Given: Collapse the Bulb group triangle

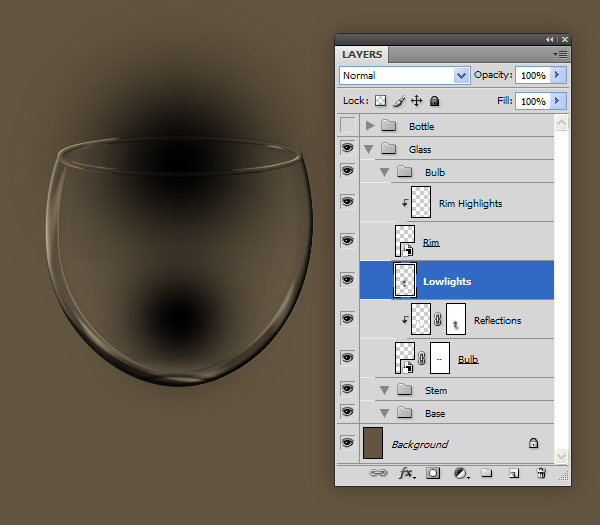Looking at the screenshot, I should click(385, 173).
